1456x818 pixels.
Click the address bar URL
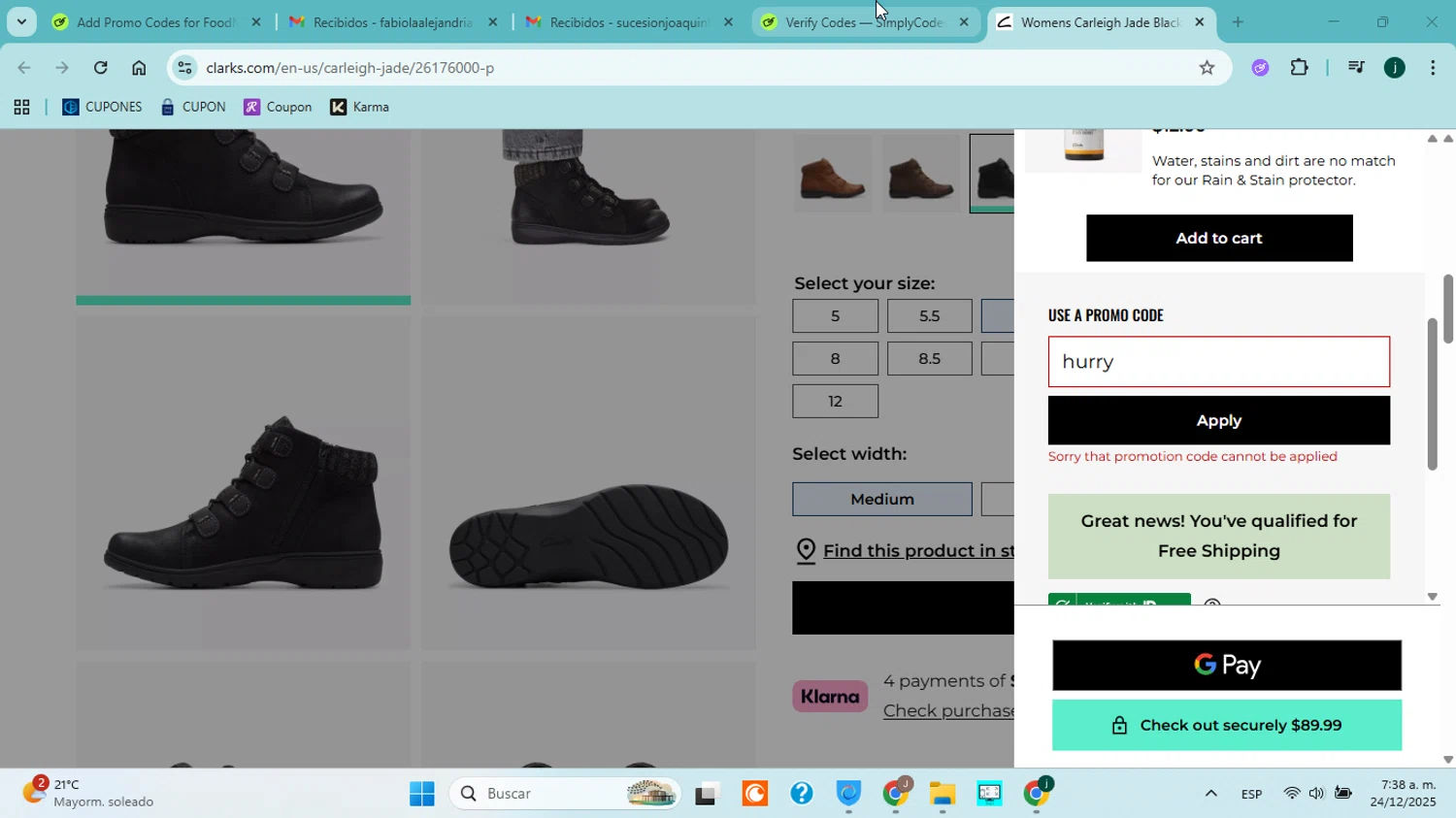tap(349, 68)
